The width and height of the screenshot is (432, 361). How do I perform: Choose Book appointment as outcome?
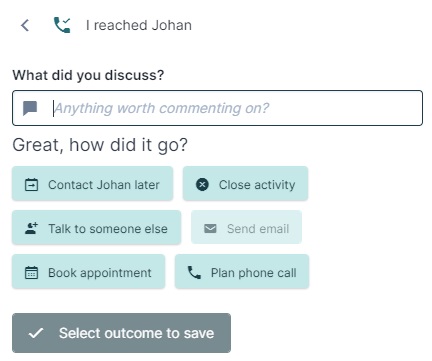point(89,272)
